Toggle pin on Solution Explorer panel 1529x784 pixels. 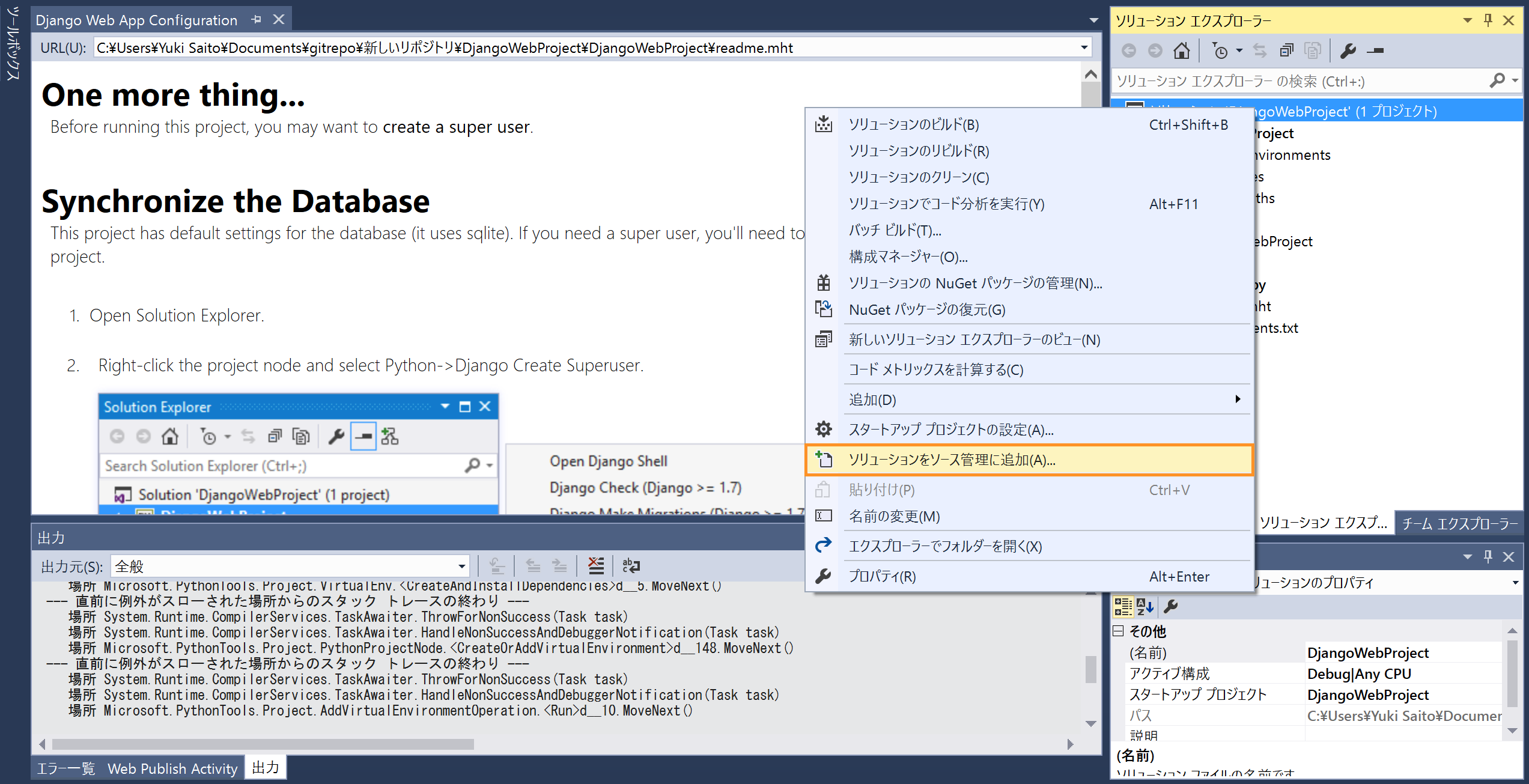[1488, 20]
